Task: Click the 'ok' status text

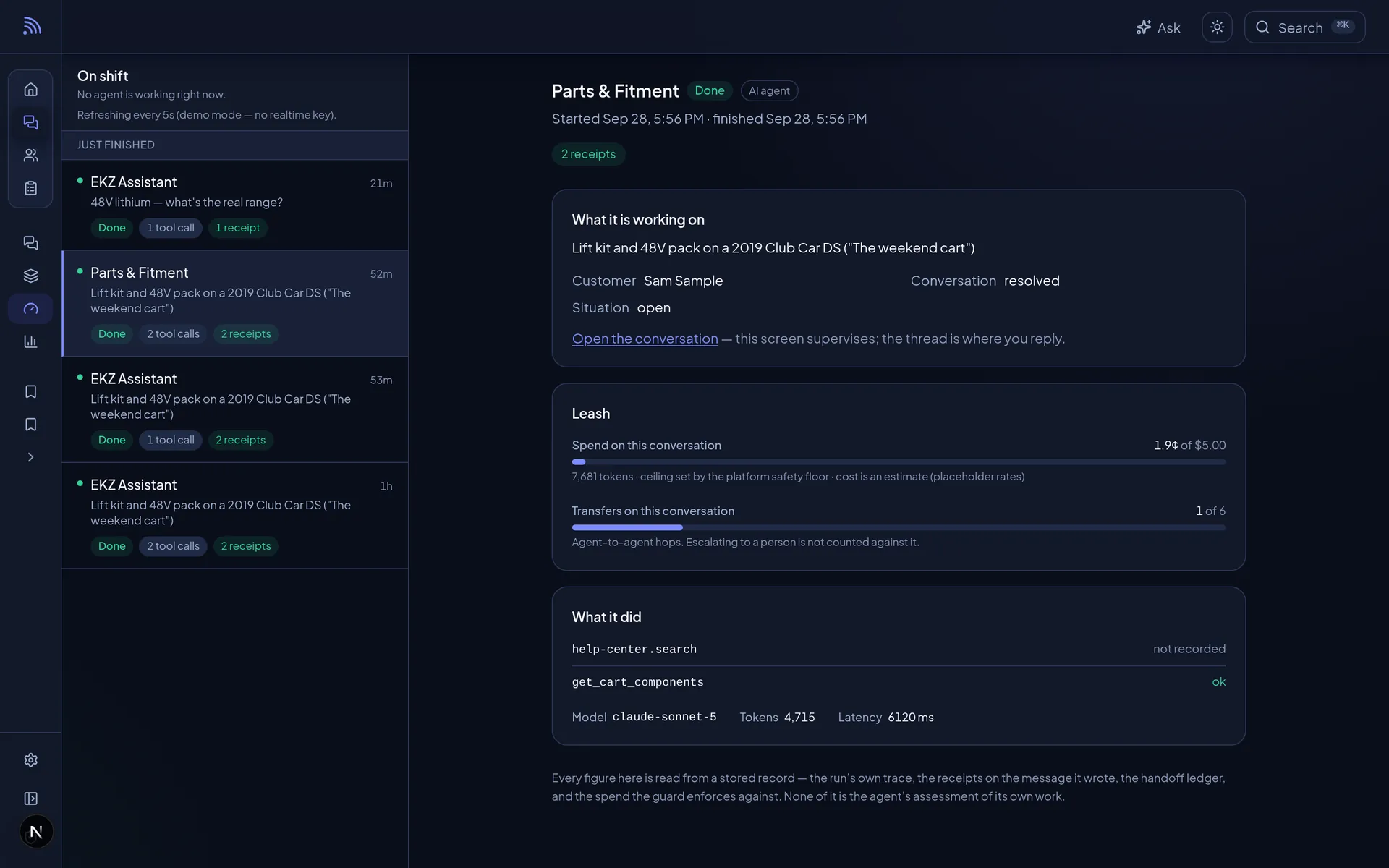Action: (x=1219, y=682)
